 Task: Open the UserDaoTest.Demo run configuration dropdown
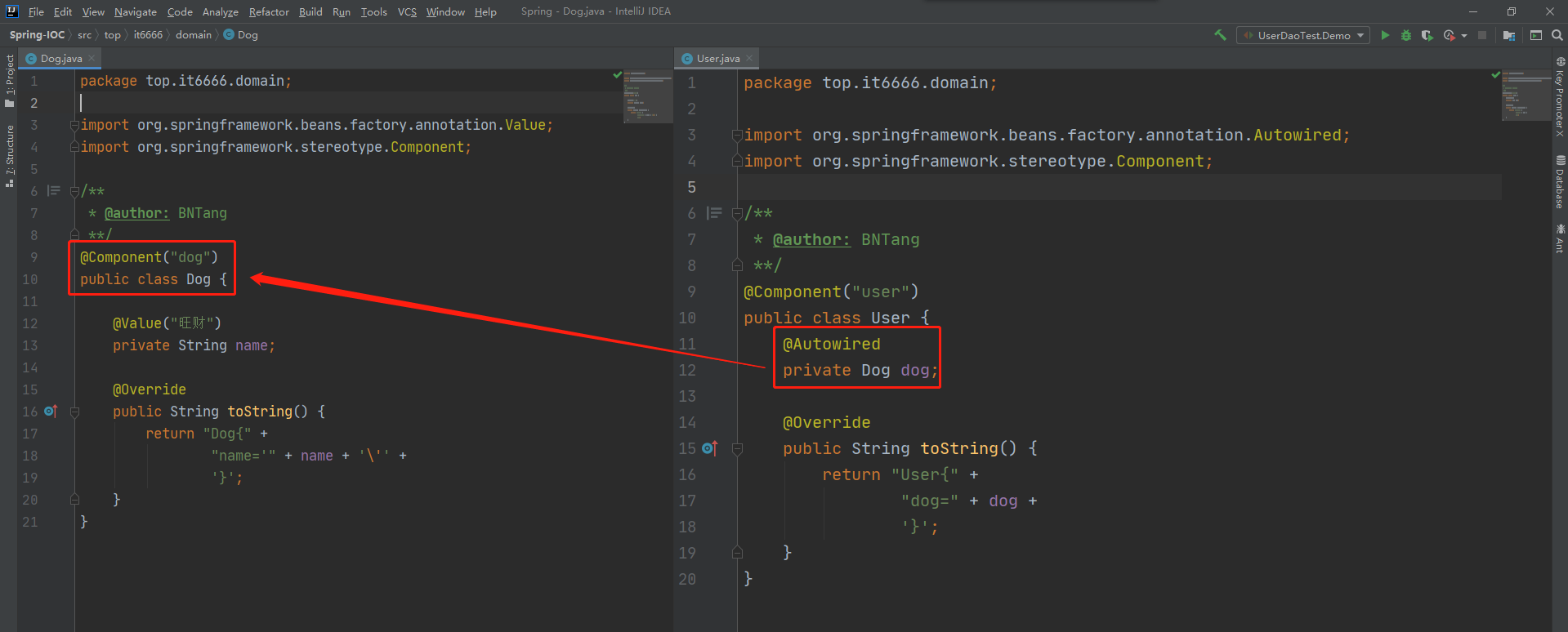point(1303,35)
